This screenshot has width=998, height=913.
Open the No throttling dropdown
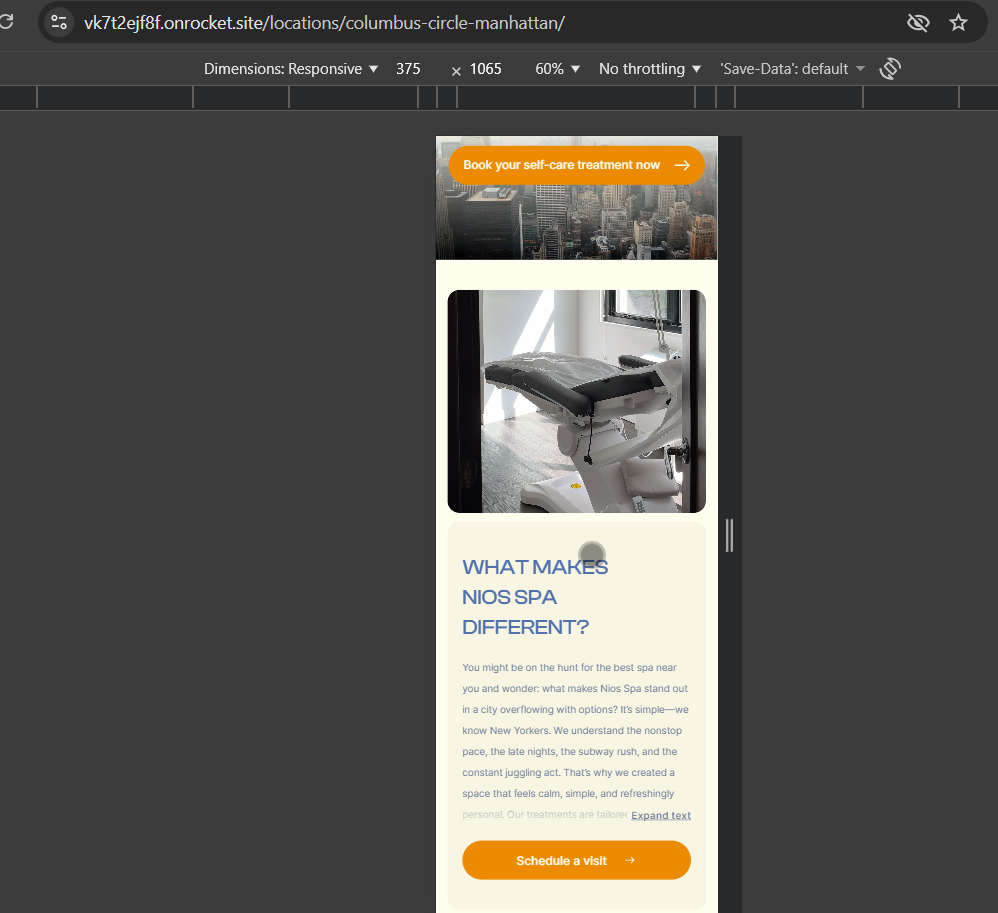point(650,69)
